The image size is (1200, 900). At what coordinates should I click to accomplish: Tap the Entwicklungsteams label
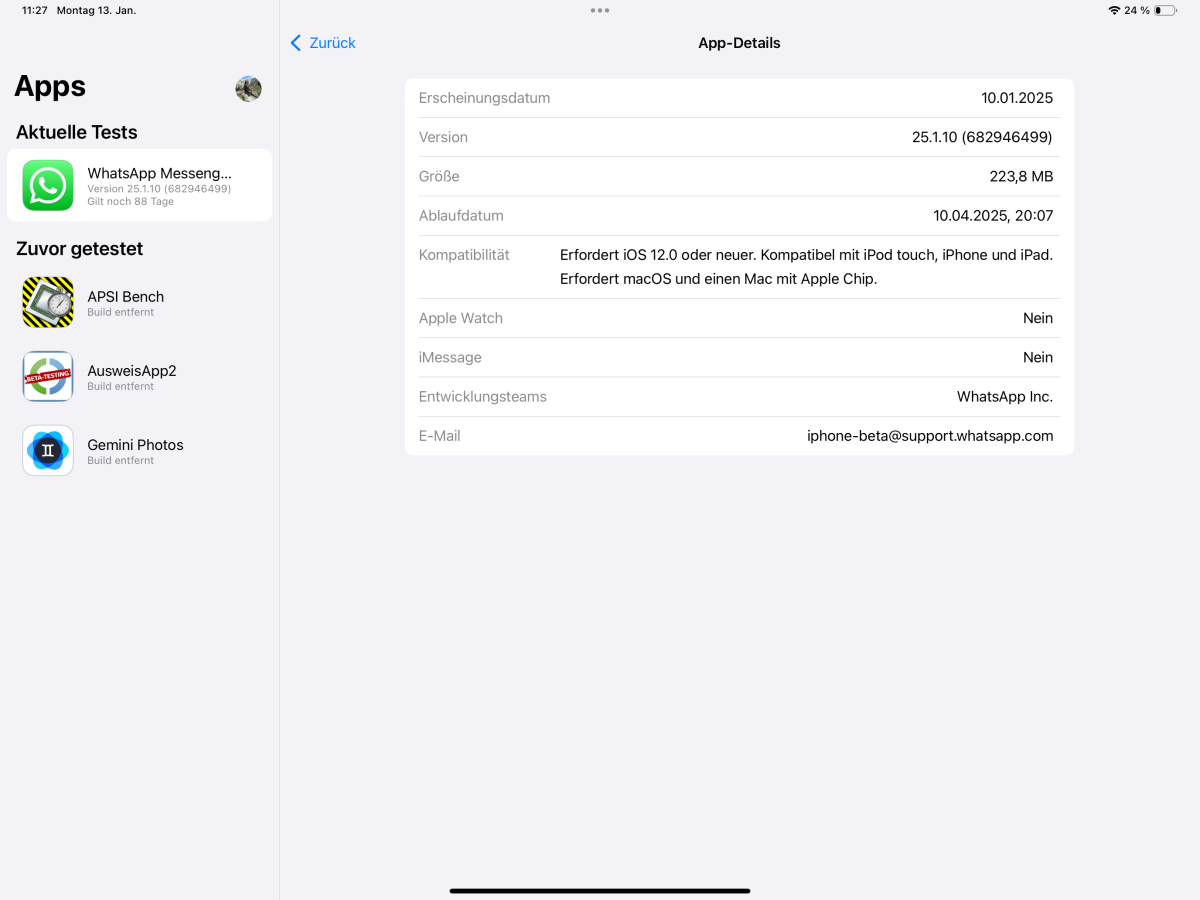coord(483,397)
